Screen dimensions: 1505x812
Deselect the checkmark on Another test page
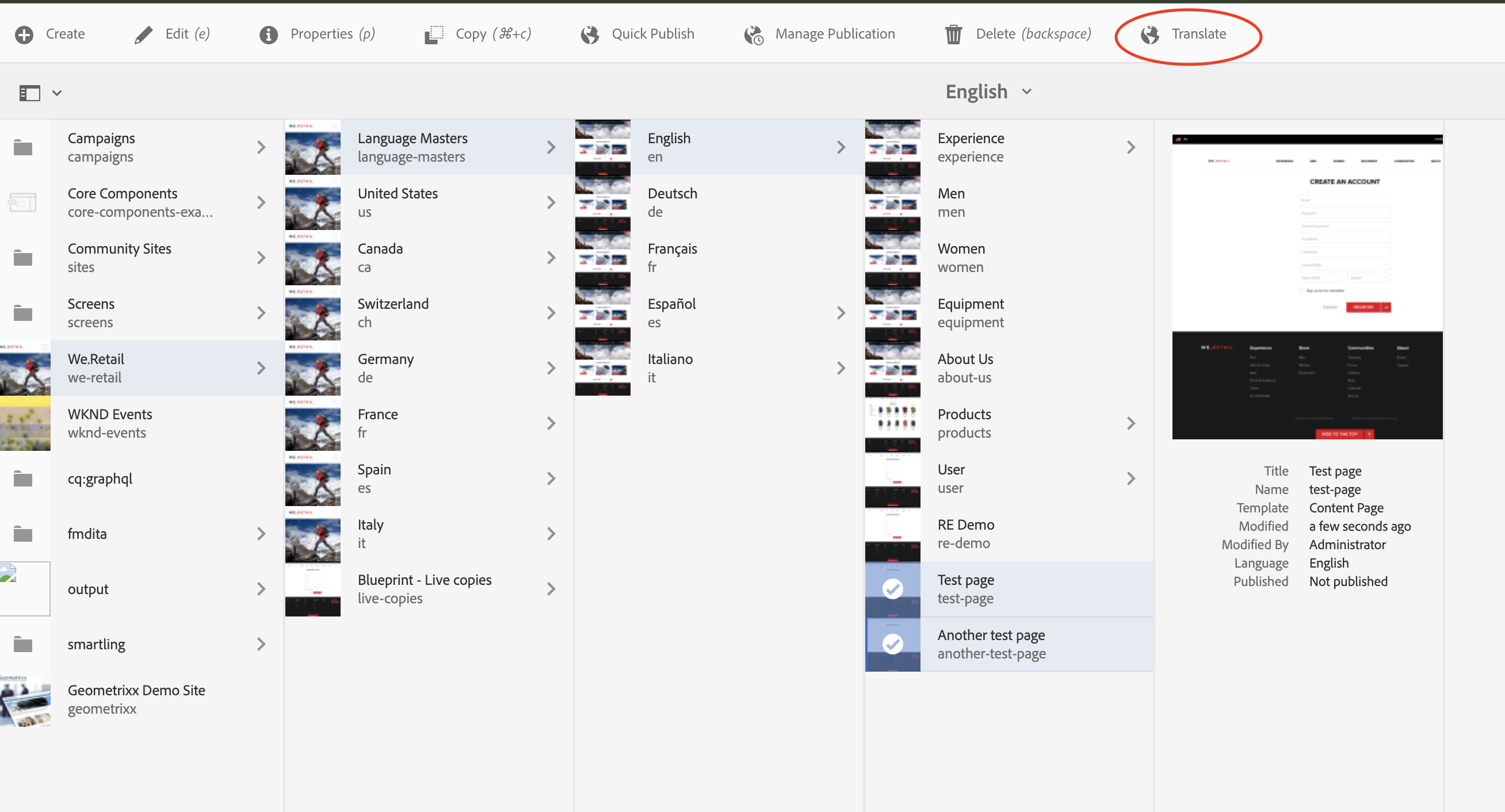[x=892, y=644]
